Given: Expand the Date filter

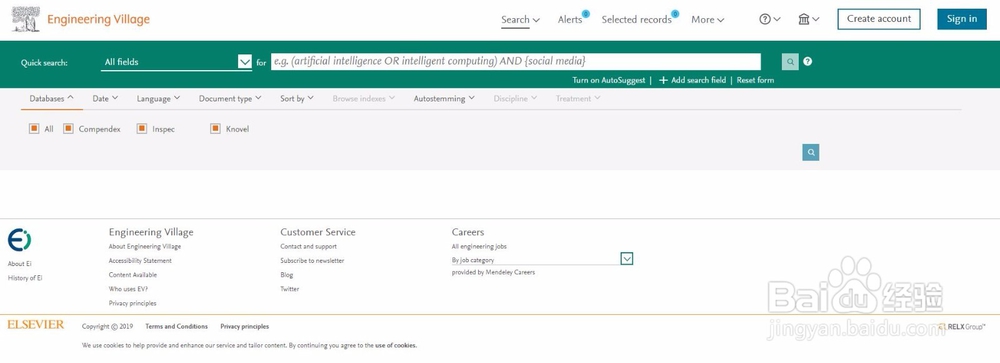Looking at the screenshot, I should (x=105, y=98).
